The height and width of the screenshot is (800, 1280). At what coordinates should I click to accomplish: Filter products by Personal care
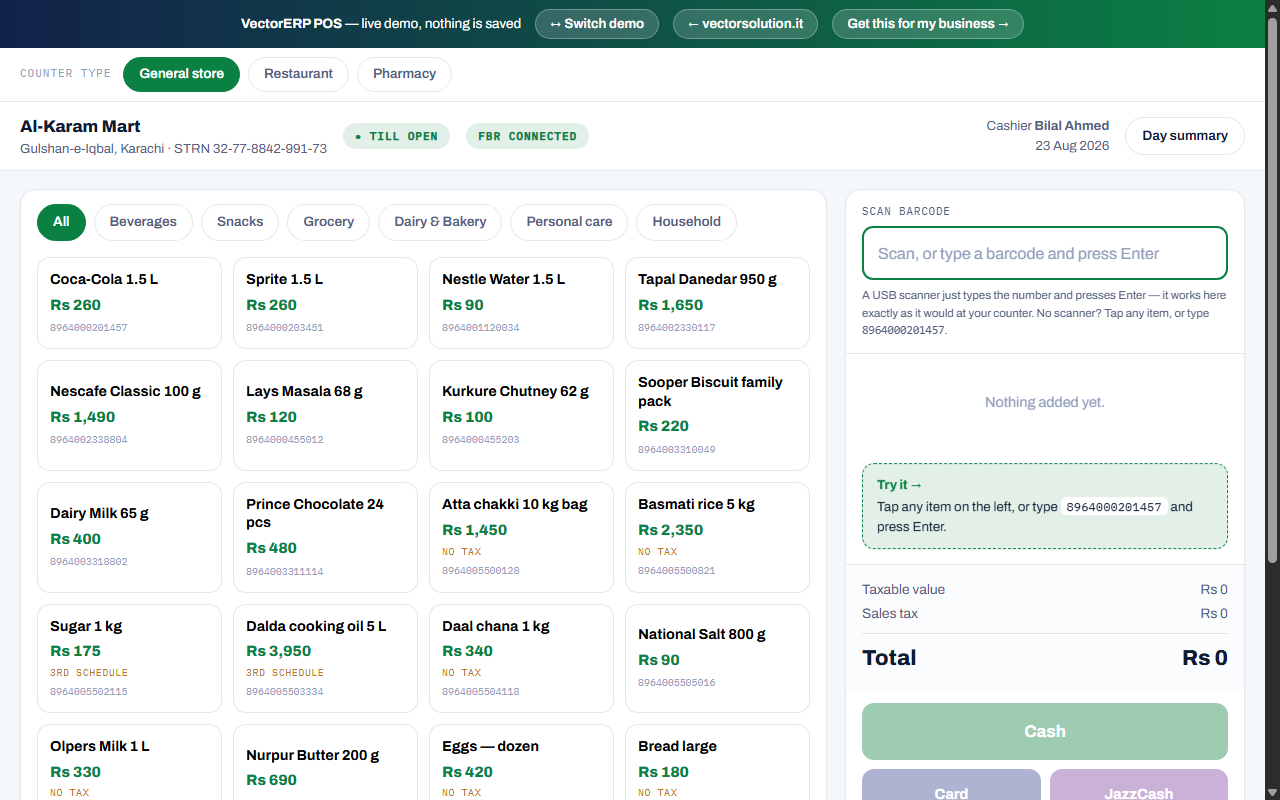click(569, 222)
